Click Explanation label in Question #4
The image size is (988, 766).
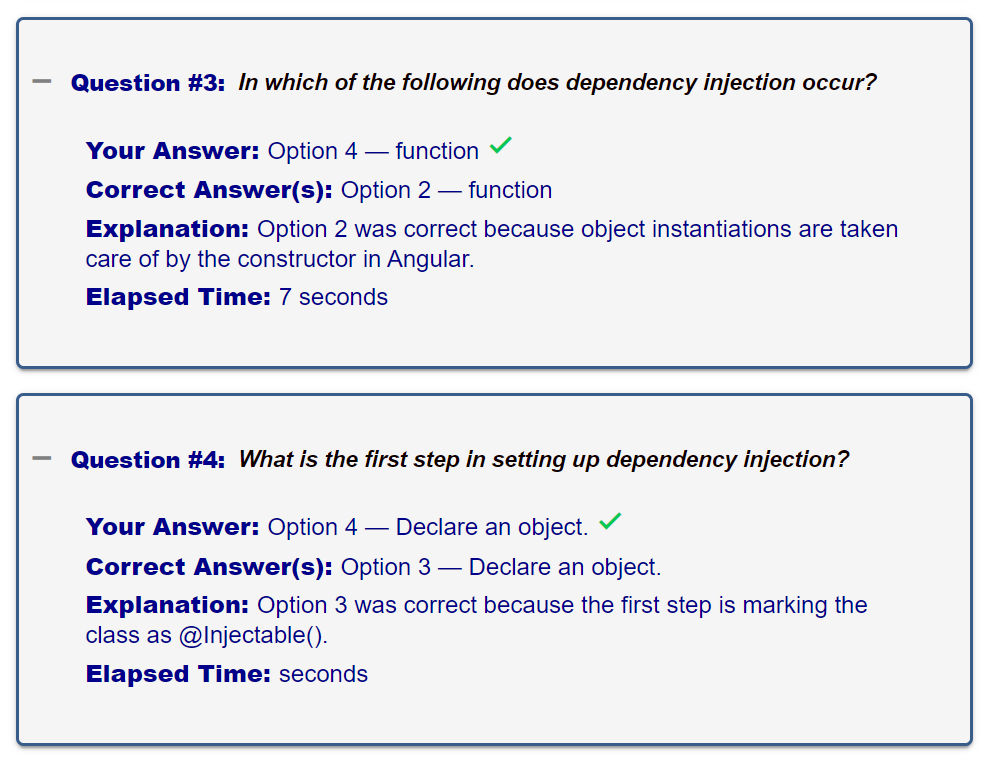coord(167,605)
